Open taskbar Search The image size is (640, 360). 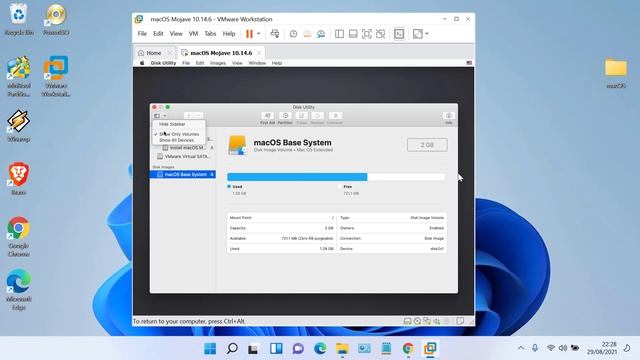pyautogui.click(x=232, y=349)
